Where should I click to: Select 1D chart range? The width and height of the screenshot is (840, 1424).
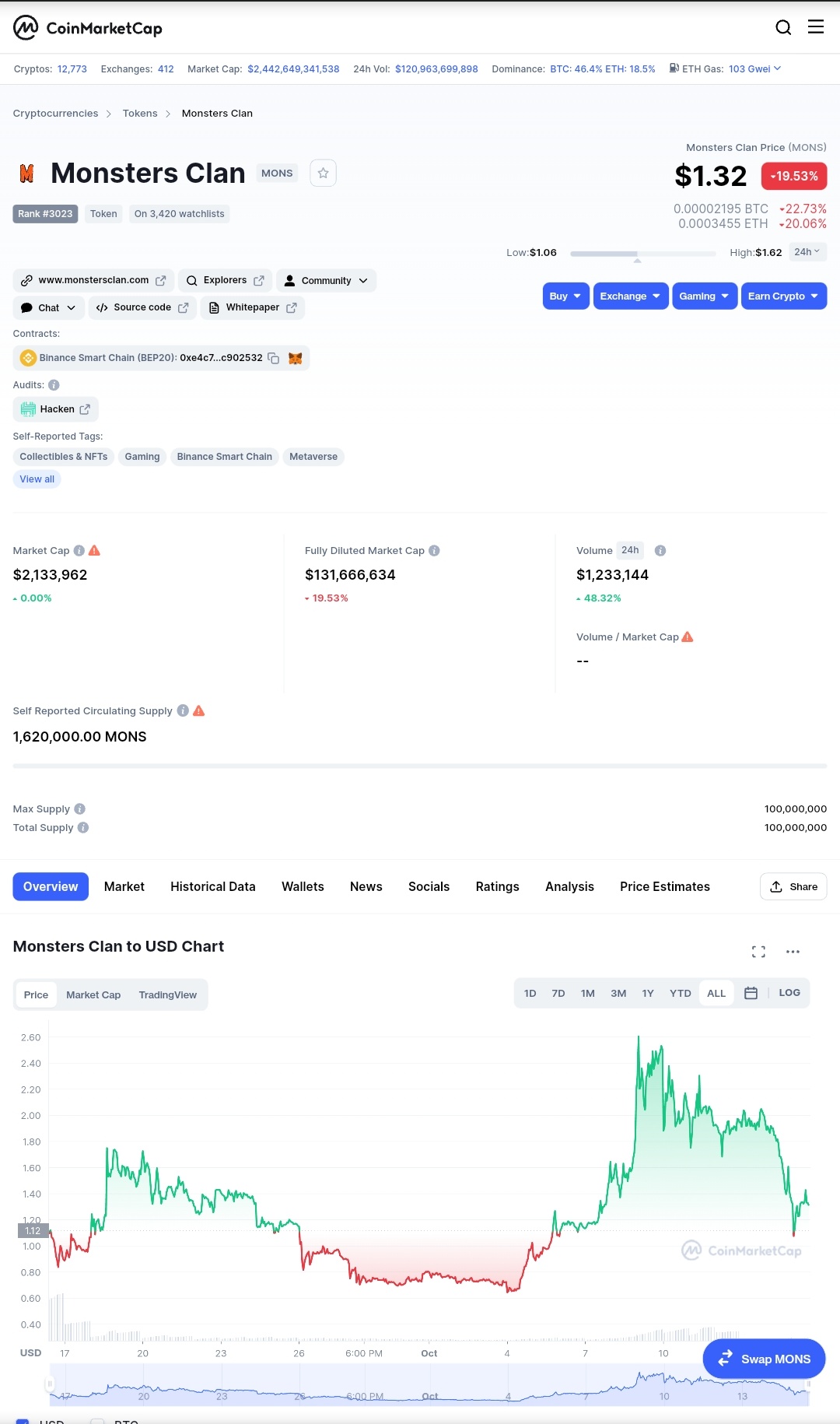point(530,993)
